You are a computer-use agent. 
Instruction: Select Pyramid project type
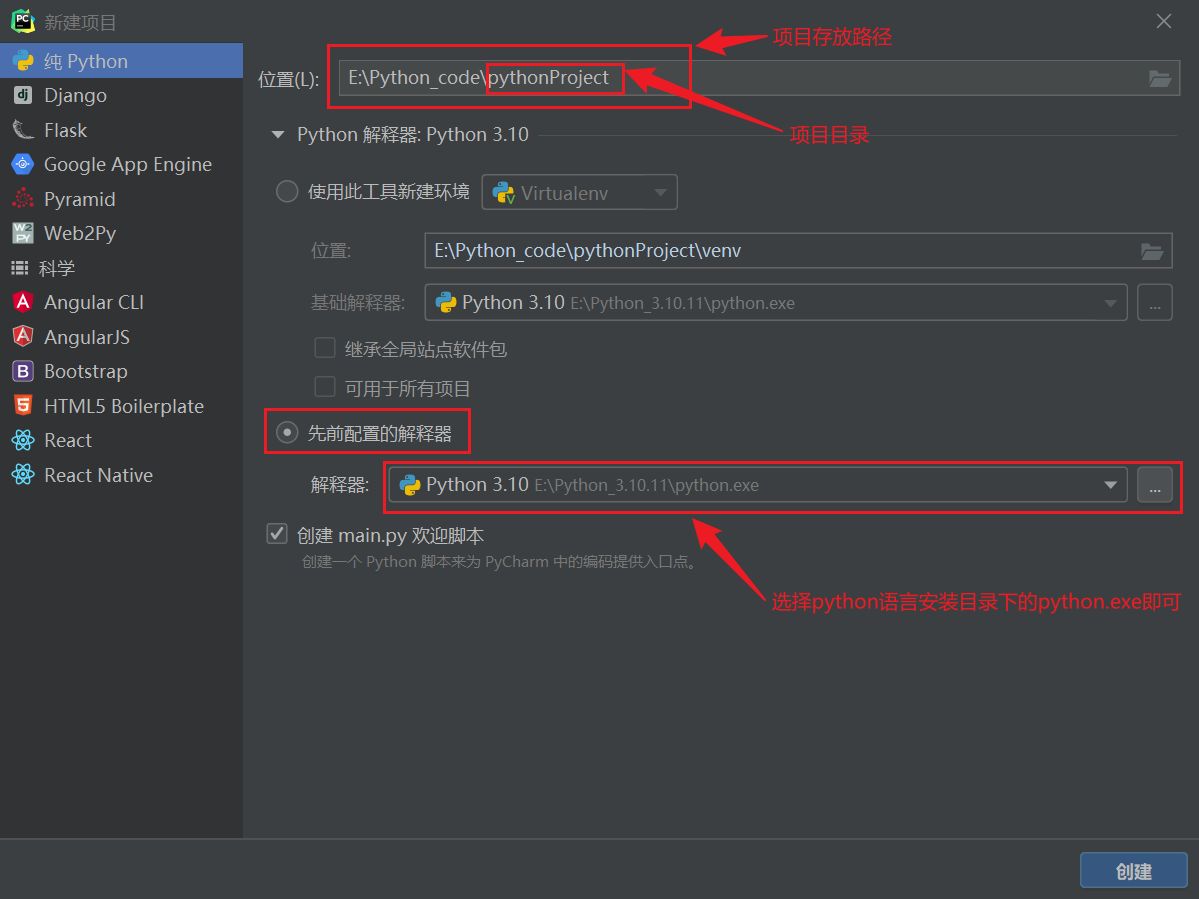coord(122,199)
